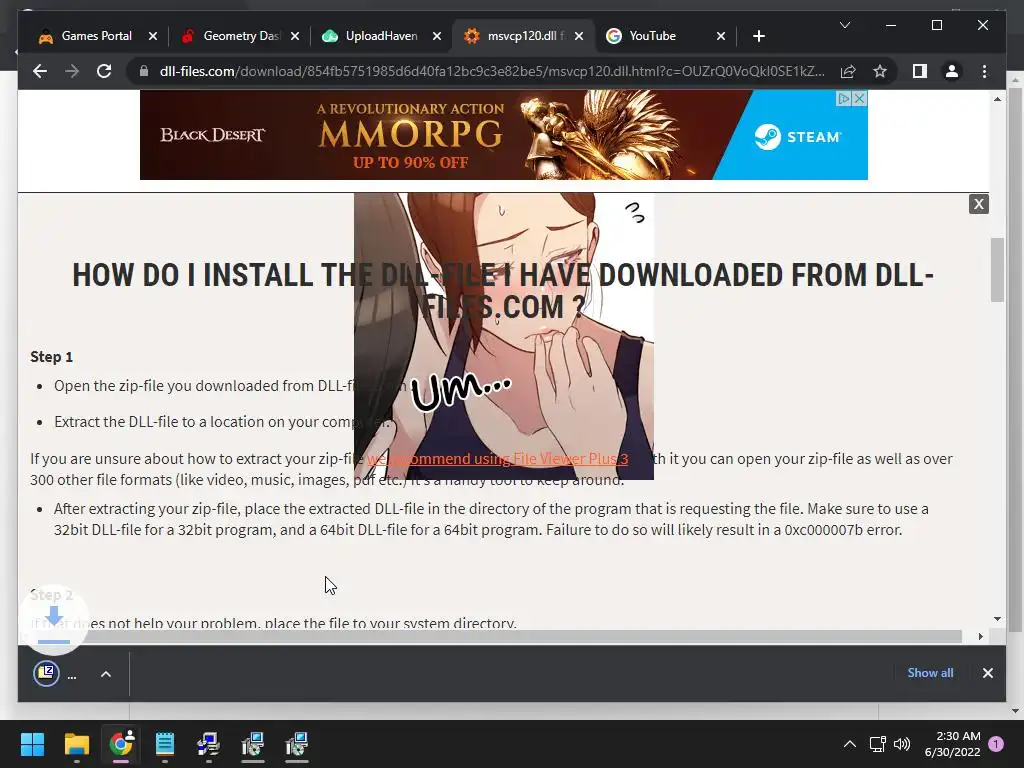Dismiss the overlay ad with the X button
Viewport: 1024px width, 768px height.
pyautogui.click(x=978, y=204)
